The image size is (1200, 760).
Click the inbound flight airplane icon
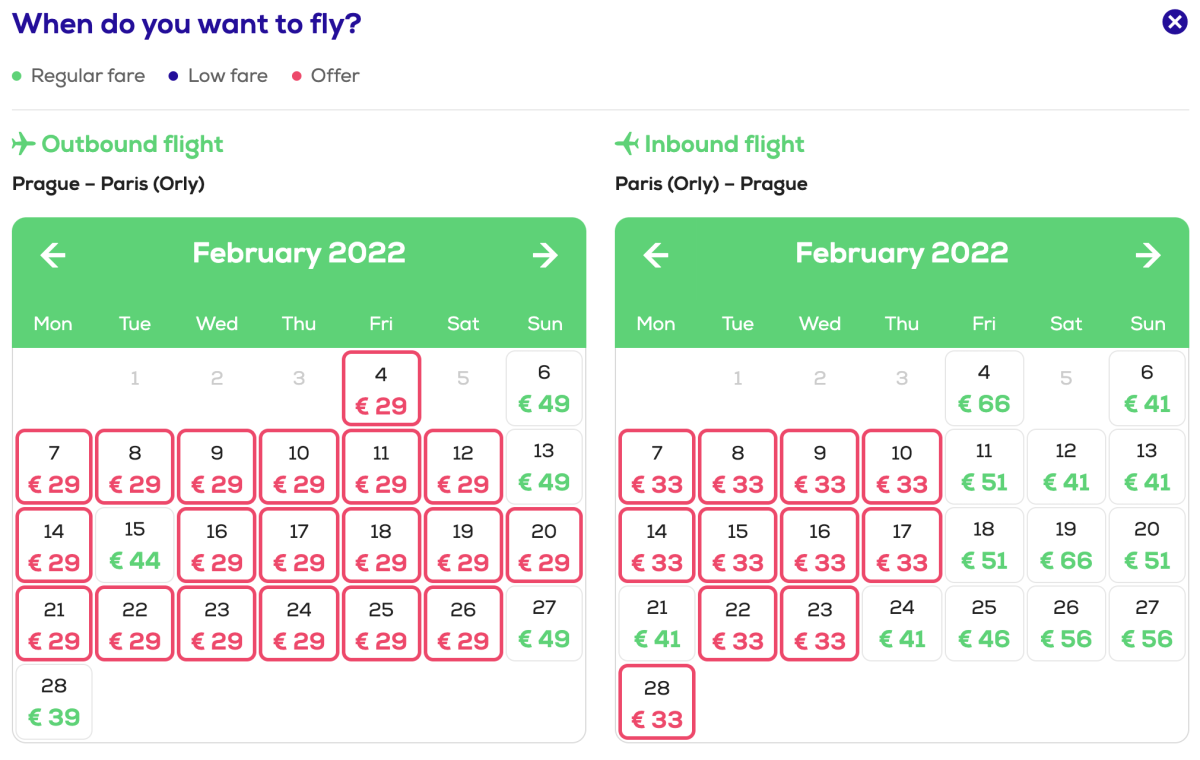(x=626, y=145)
